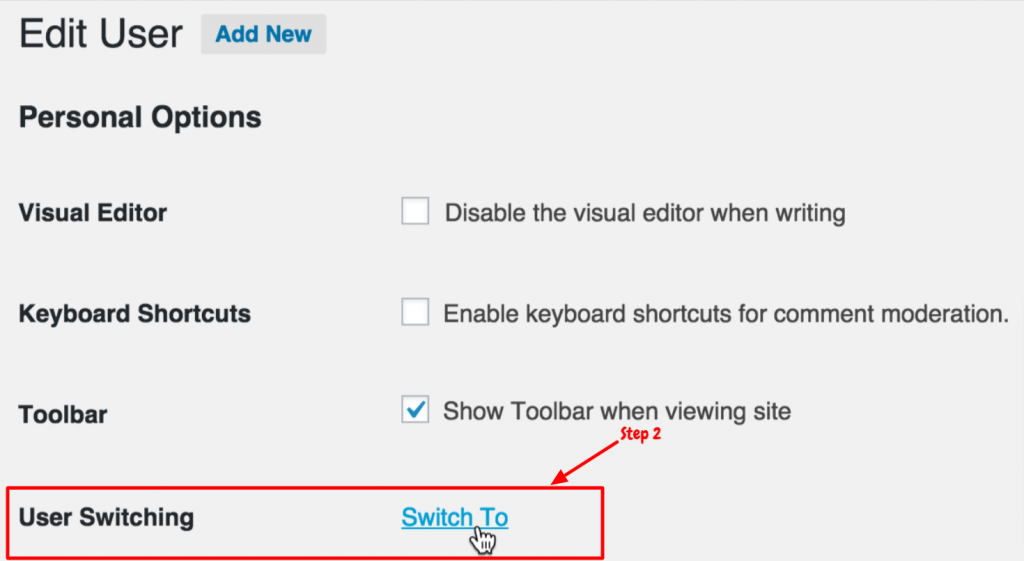Click the red Step 2 annotation text

point(640,434)
